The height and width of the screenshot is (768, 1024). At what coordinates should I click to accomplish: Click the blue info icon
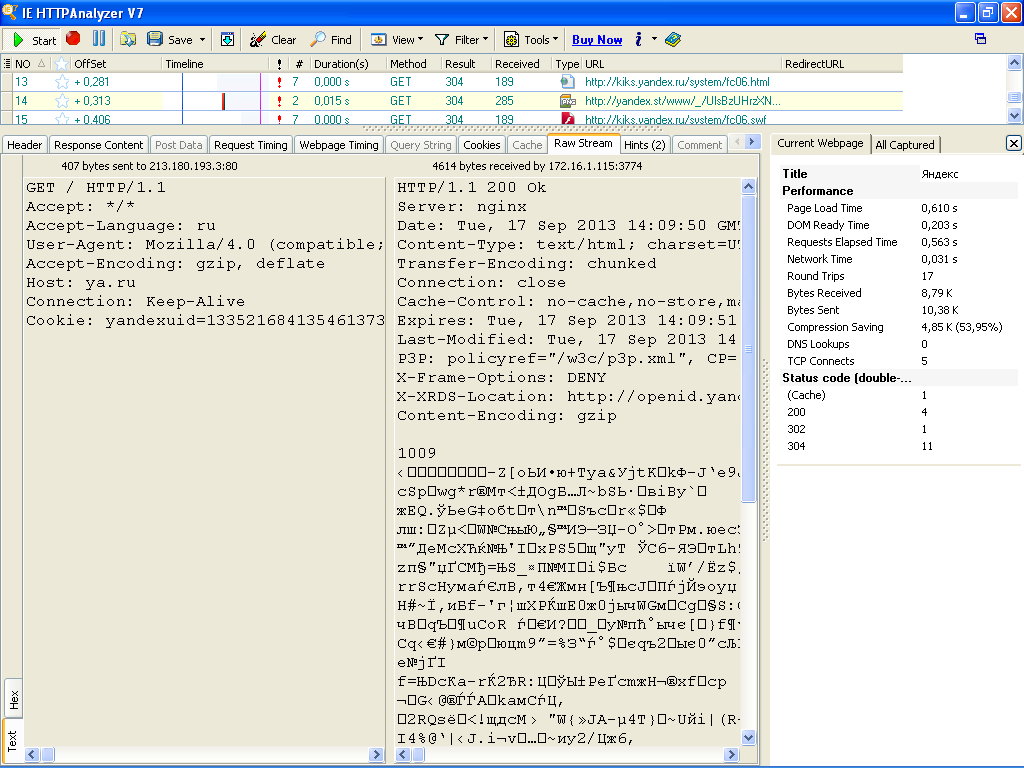point(639,40)
